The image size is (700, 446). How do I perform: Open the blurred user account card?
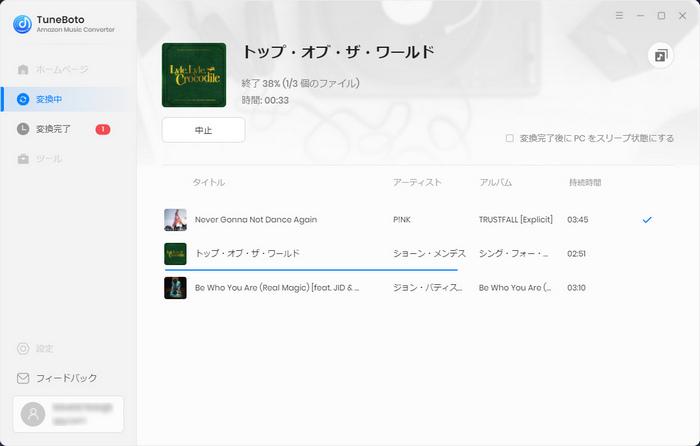point(68,414)
